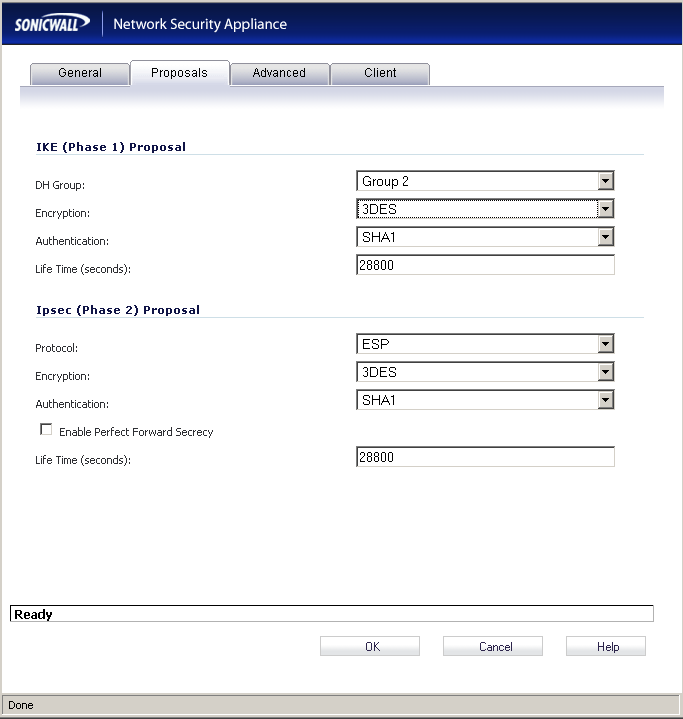Click the Ready status field
The image size is (683, 719).
332,614
